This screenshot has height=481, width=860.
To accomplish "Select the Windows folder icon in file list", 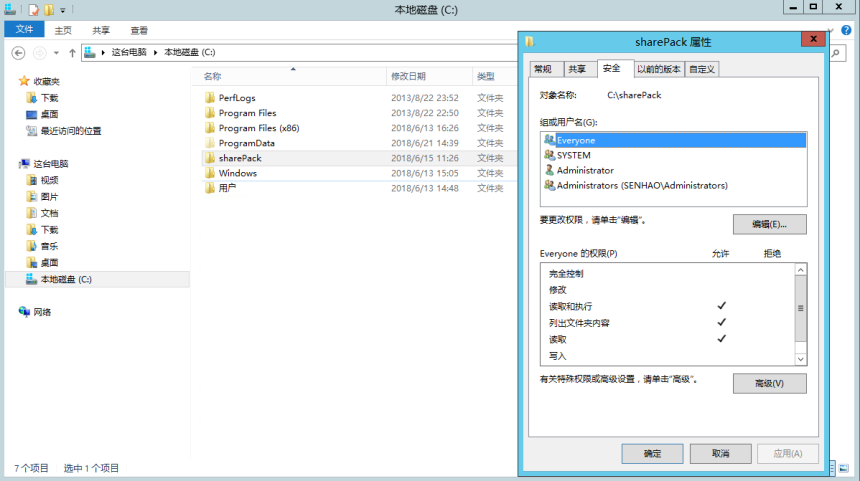I will 210,173.
